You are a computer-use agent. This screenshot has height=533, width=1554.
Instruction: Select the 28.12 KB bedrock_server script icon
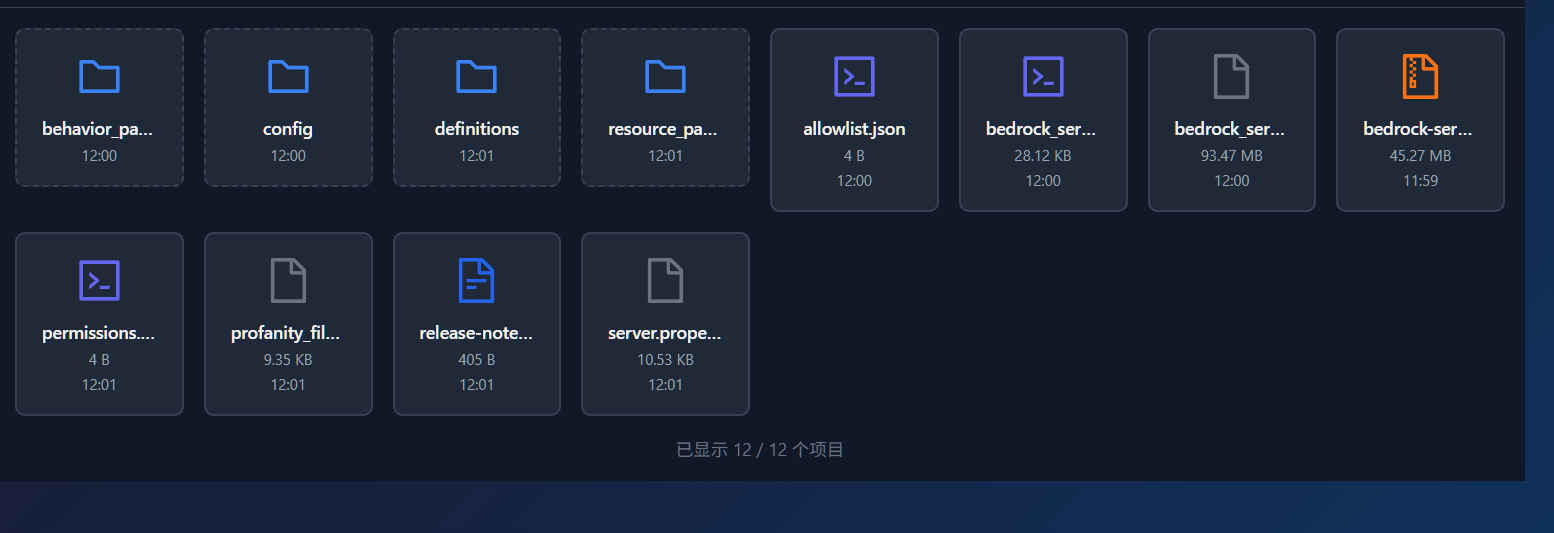(x=1043, y=77)
